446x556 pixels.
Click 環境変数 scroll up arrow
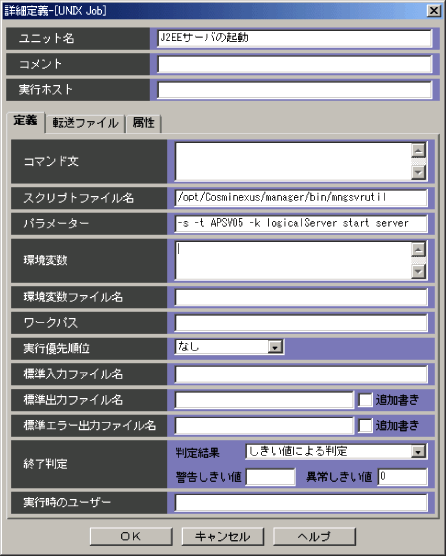[x=419, y=250]
